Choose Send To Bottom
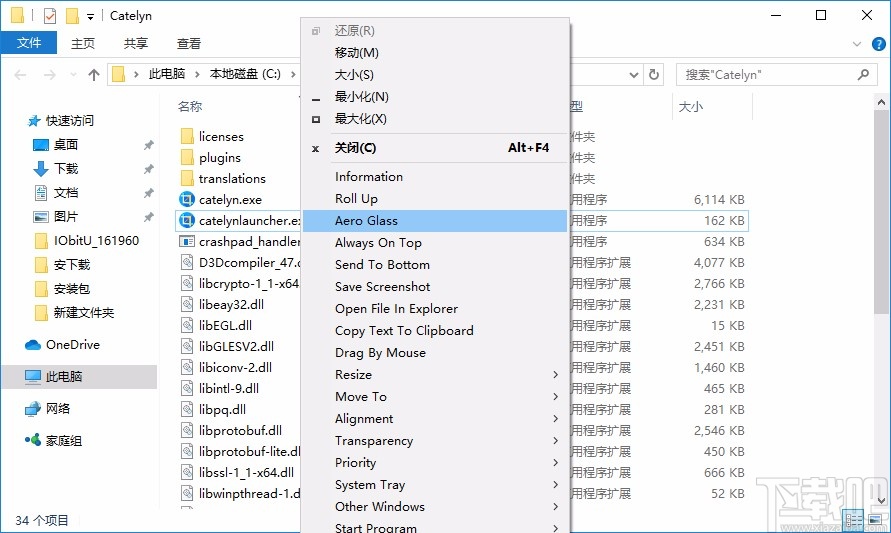Viewport: 891px width, 533px height. tap(435, 265)
